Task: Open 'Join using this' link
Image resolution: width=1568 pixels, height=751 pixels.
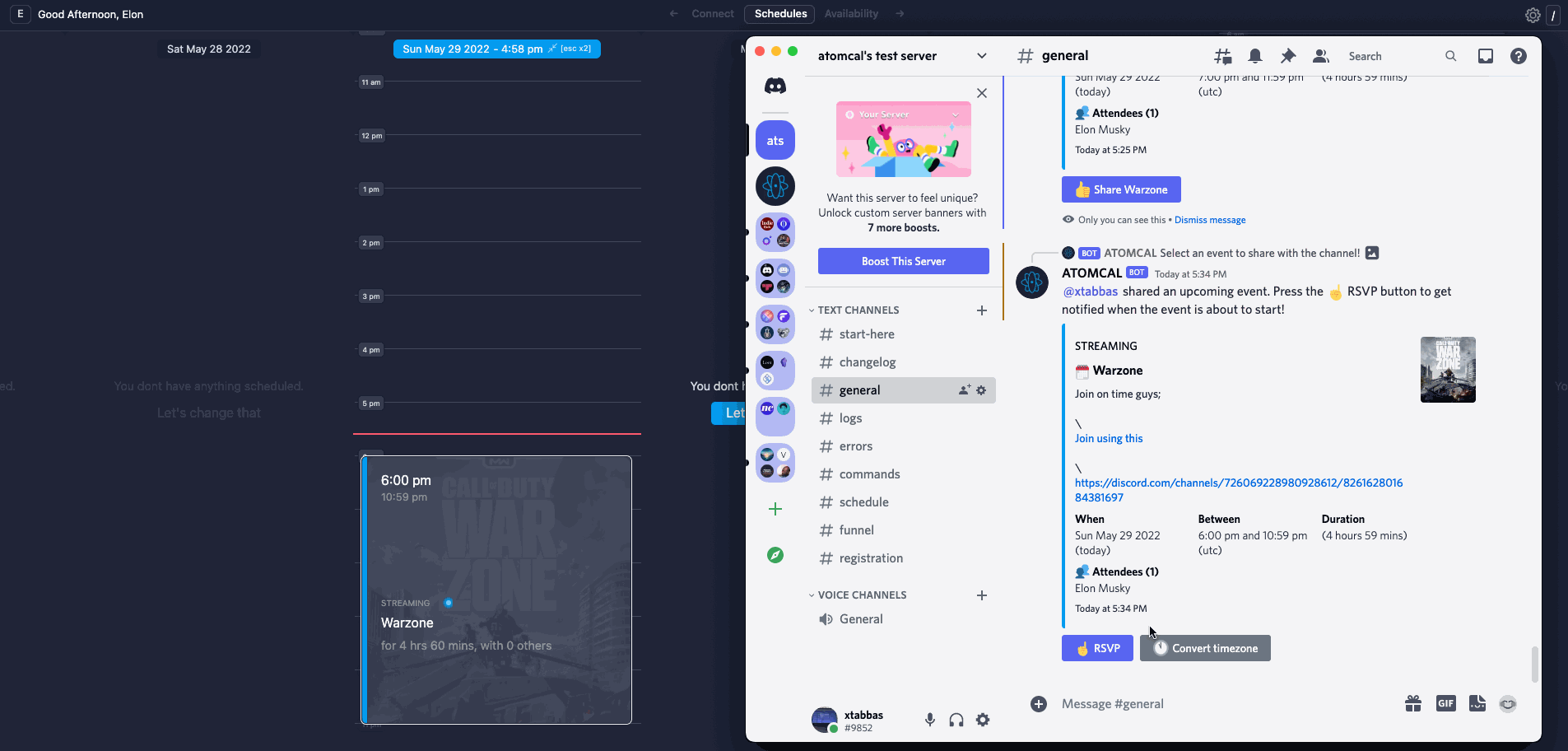Action: [x=1109, y=439]
